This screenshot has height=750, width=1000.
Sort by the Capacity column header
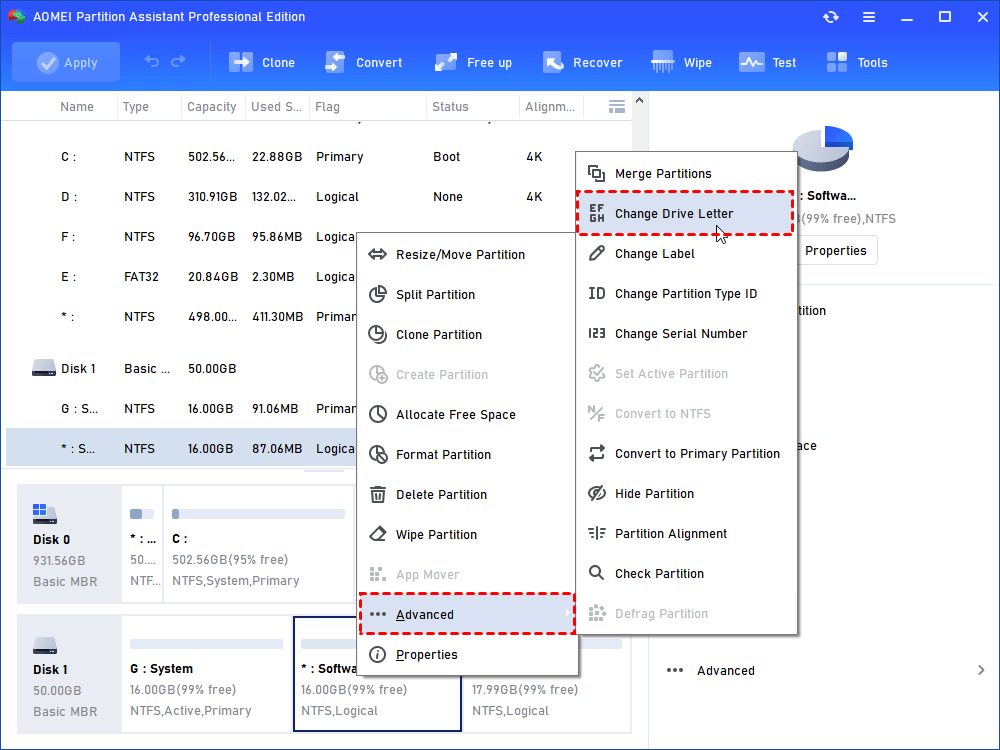(x=212, y=107)
